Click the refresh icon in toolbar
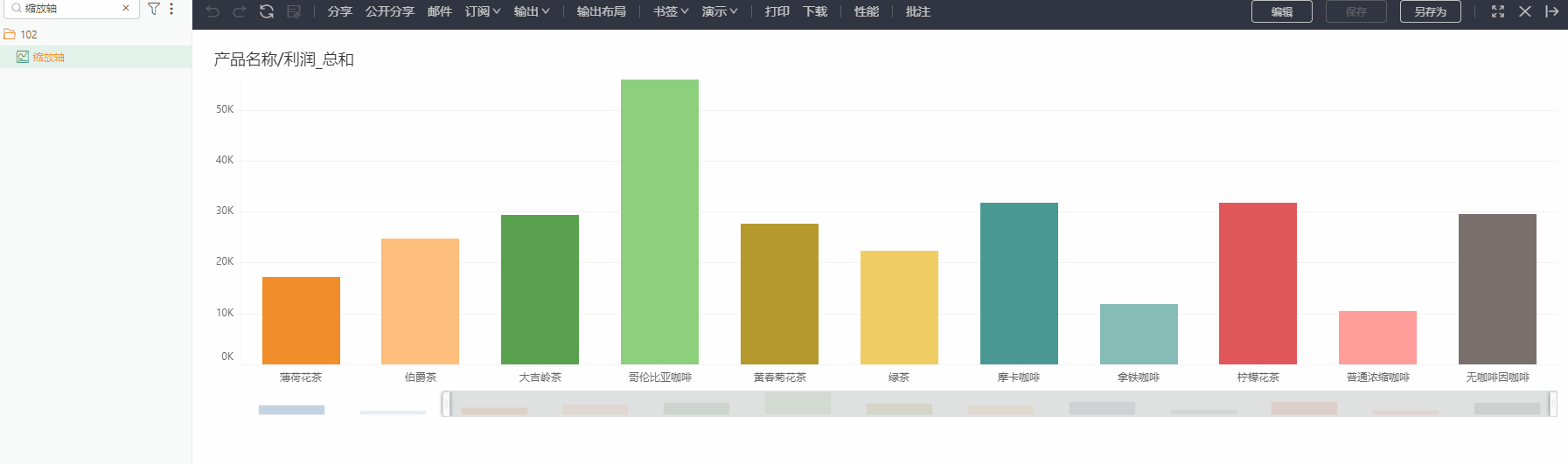 click(267, 11)
